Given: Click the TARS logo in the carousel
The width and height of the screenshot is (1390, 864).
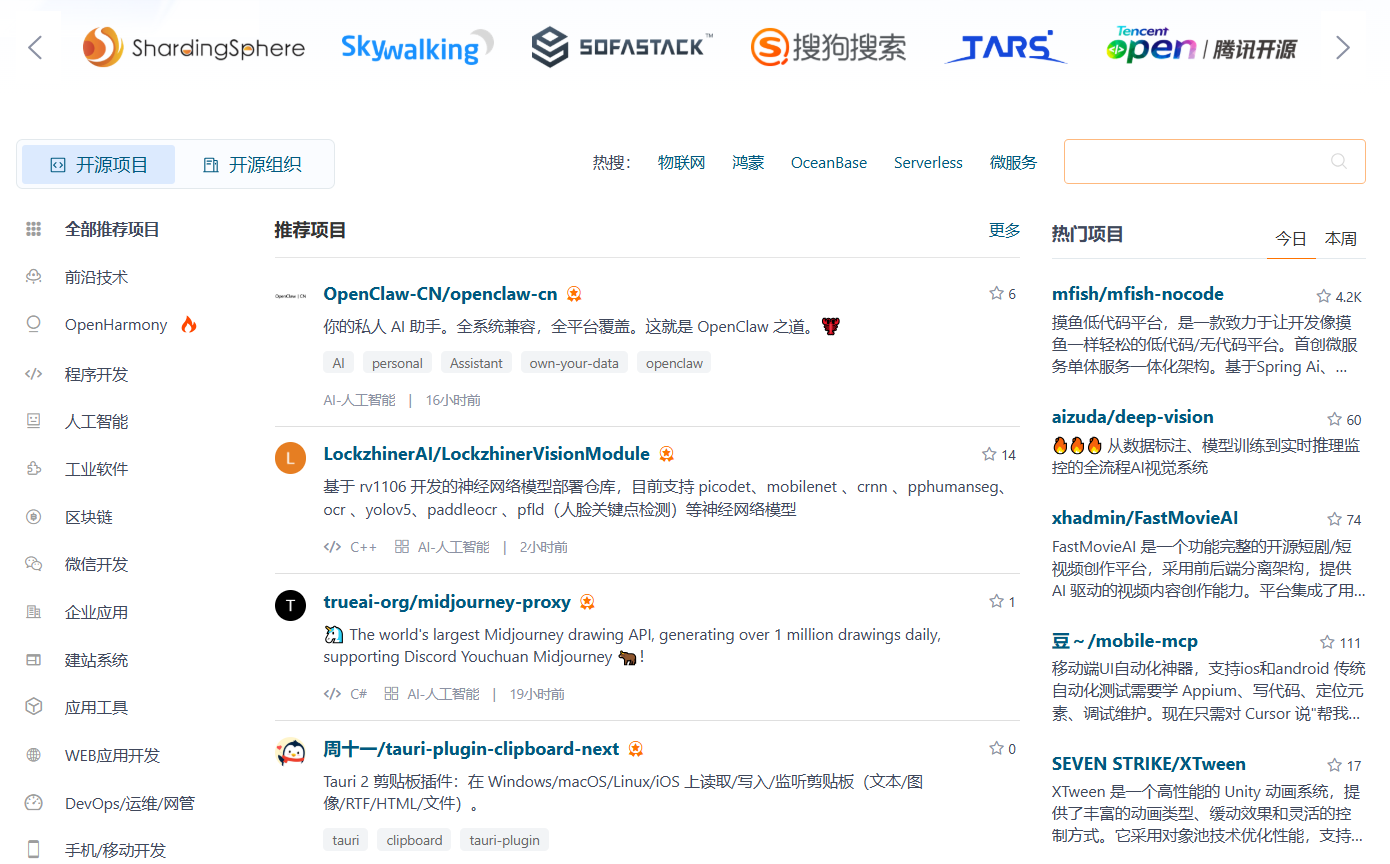Looking at the screenshot, I should coord(1004,47).
